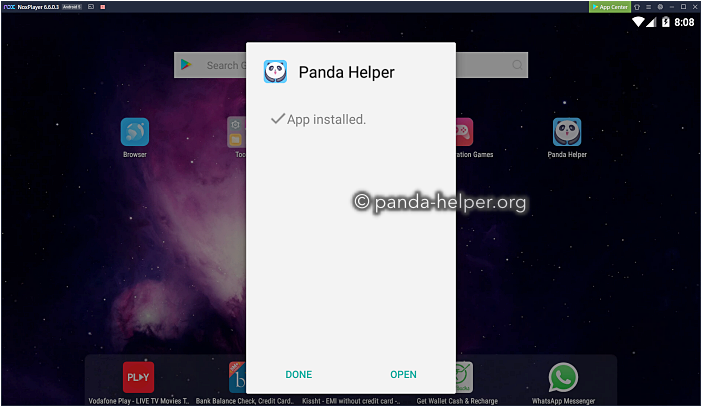The image size is (701, 407).
Task: Click the Android 5 version badge
Action: click(x=72, y=7)
